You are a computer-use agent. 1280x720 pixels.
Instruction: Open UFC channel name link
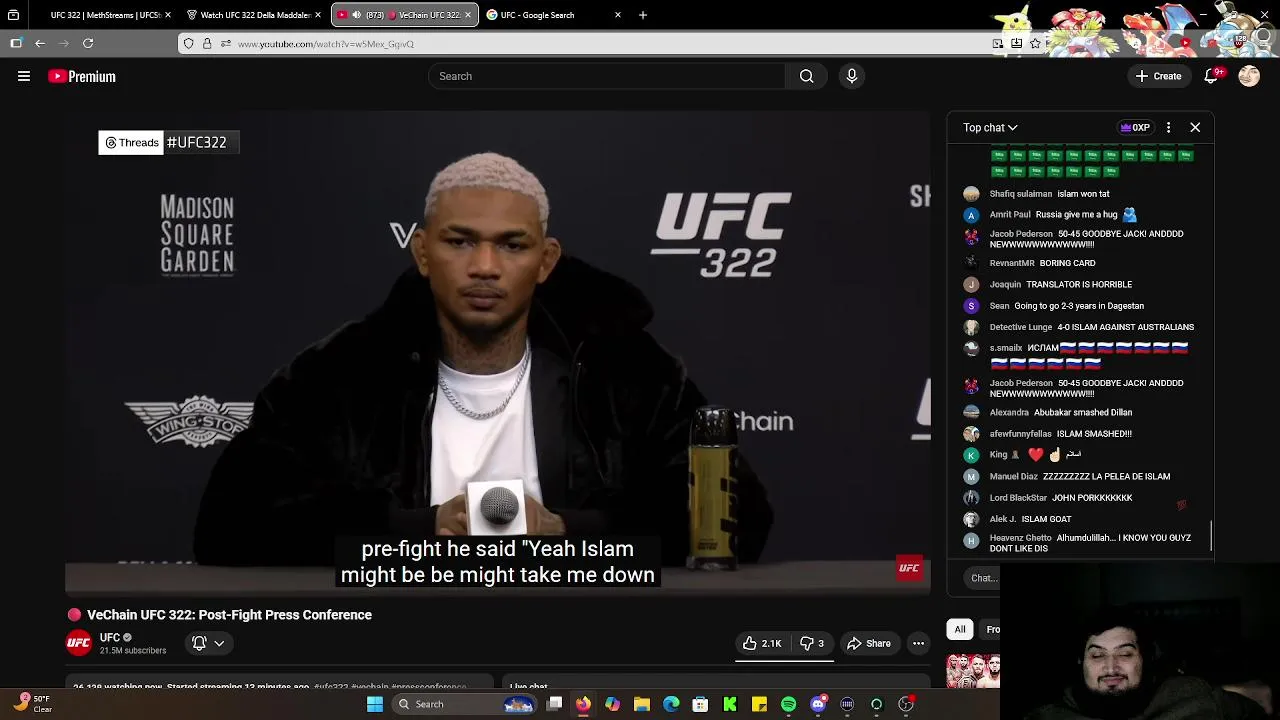pos(110,637)
